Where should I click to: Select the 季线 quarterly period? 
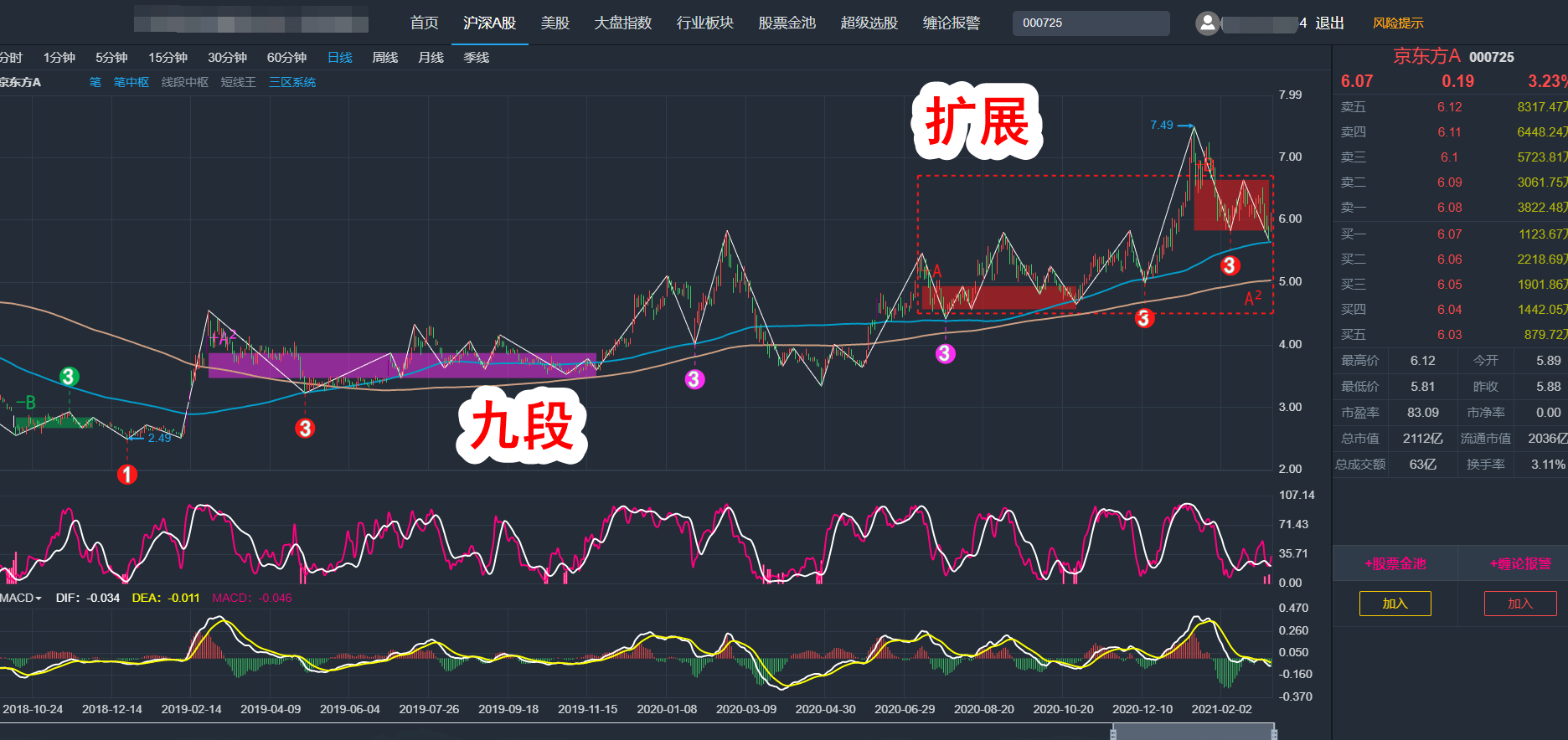pos(476,57)
